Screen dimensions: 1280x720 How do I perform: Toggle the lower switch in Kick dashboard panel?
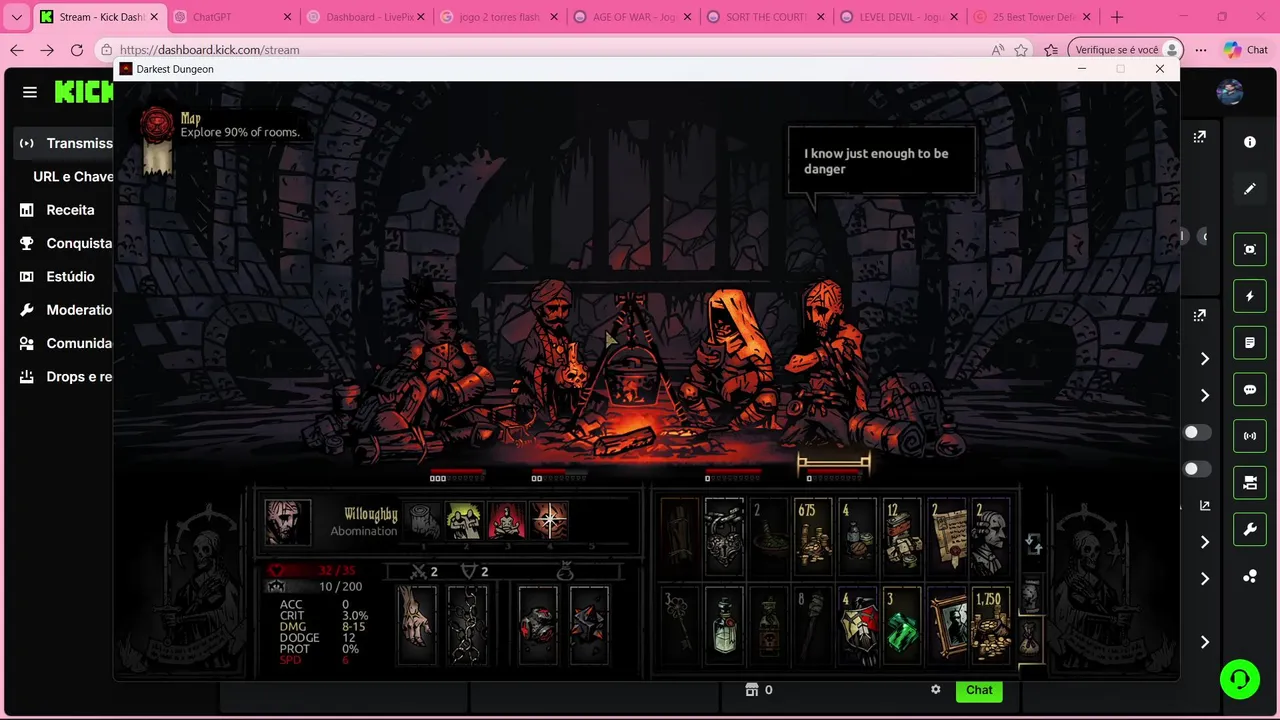pos(1197,469)
